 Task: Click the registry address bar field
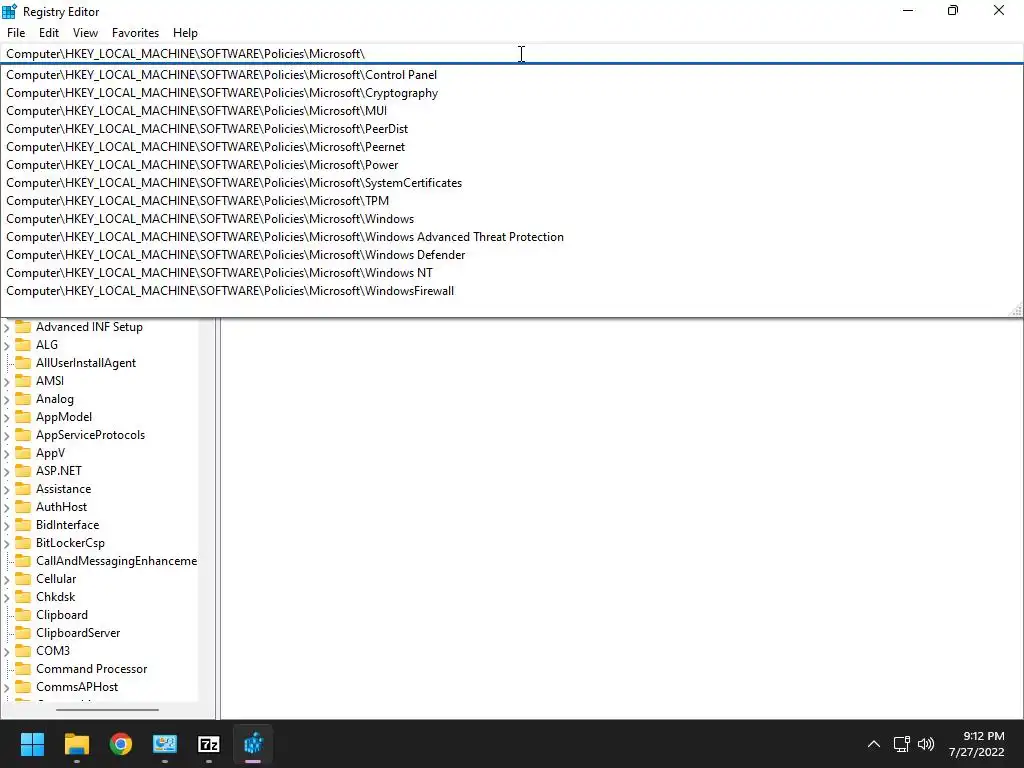coord(512,54)
